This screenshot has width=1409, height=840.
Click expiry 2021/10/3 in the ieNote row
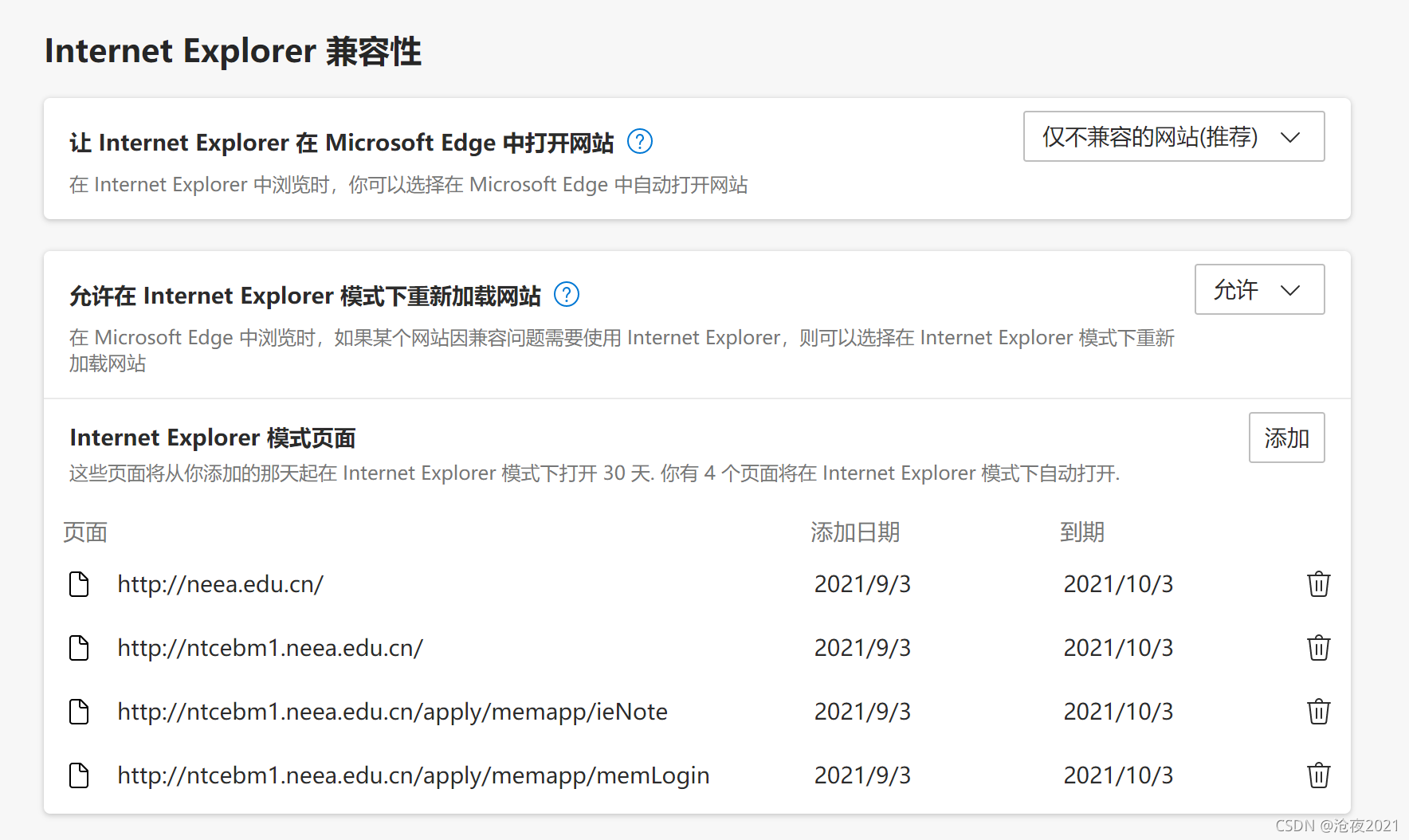(x=1118, y=712)
